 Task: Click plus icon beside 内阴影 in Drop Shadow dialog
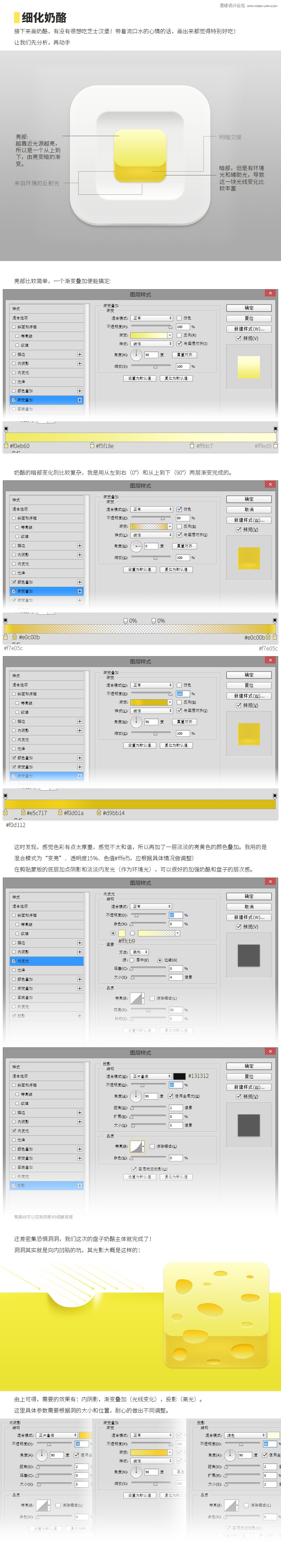[79, 1122]
